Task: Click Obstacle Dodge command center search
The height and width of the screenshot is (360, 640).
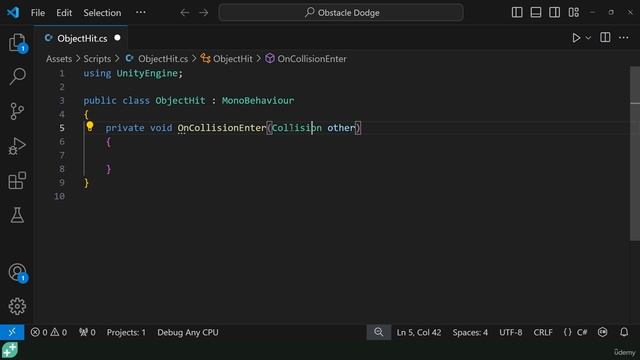Action: point(341,13)
